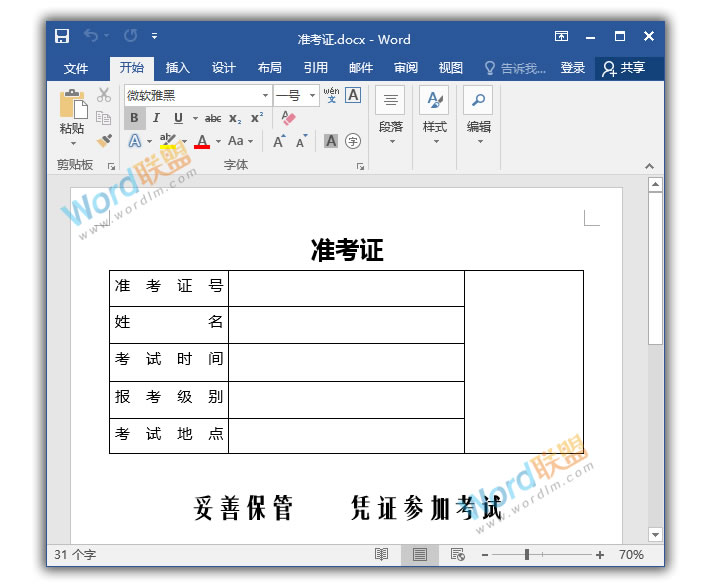Open the 布局 ribbon tab

pyautogui.click(x=269, y=68)
